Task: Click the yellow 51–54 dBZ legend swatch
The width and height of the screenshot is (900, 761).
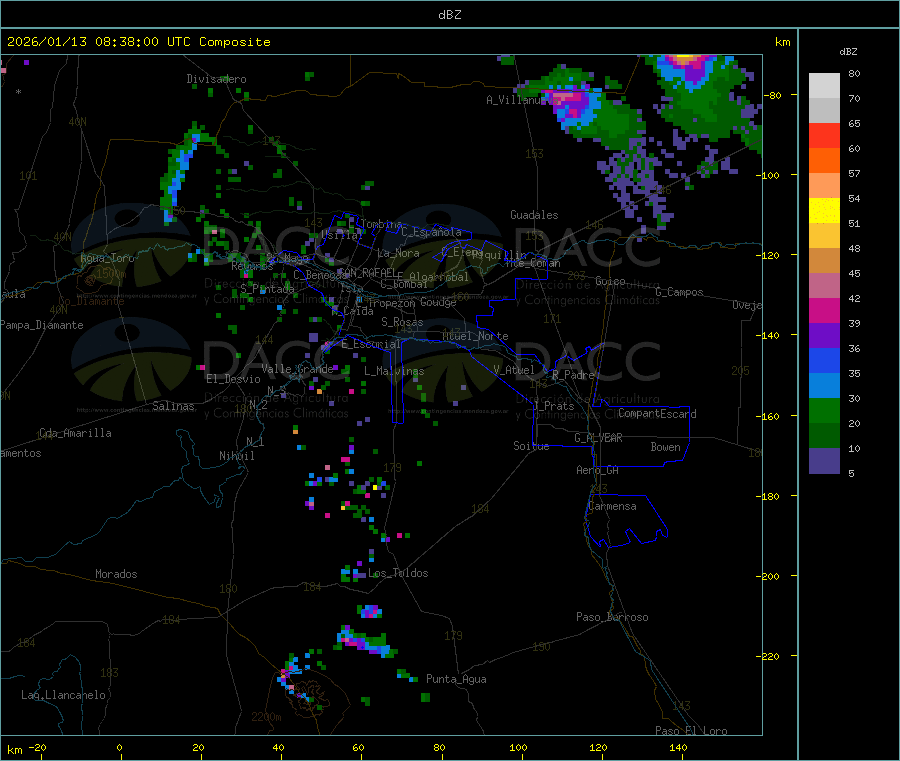Action: pos(824,211)
